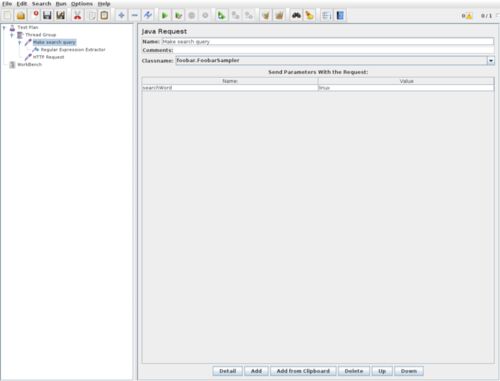Open the Run menu
This screenshot has height=381, width=500.
point(61,4)
